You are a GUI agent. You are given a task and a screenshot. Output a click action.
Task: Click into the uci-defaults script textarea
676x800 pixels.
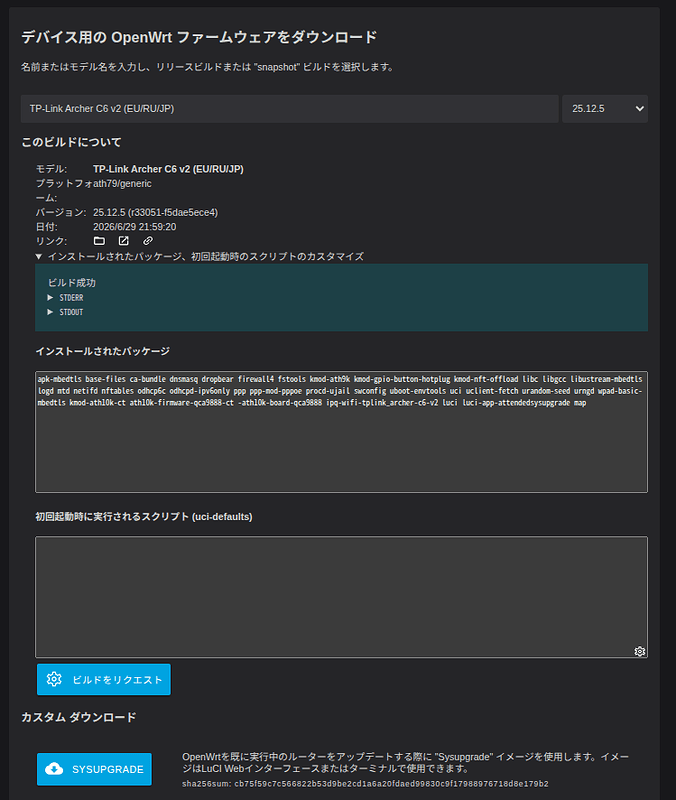click(341, 596)
